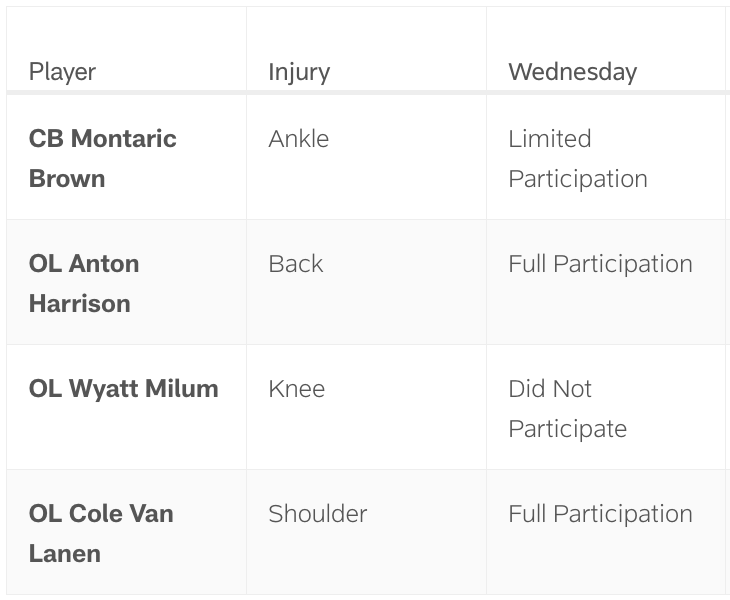Select the CB Montaric Brown player cell
This screenshot has height=600, width=730.
pyautogui.click(x=103, y=158)
